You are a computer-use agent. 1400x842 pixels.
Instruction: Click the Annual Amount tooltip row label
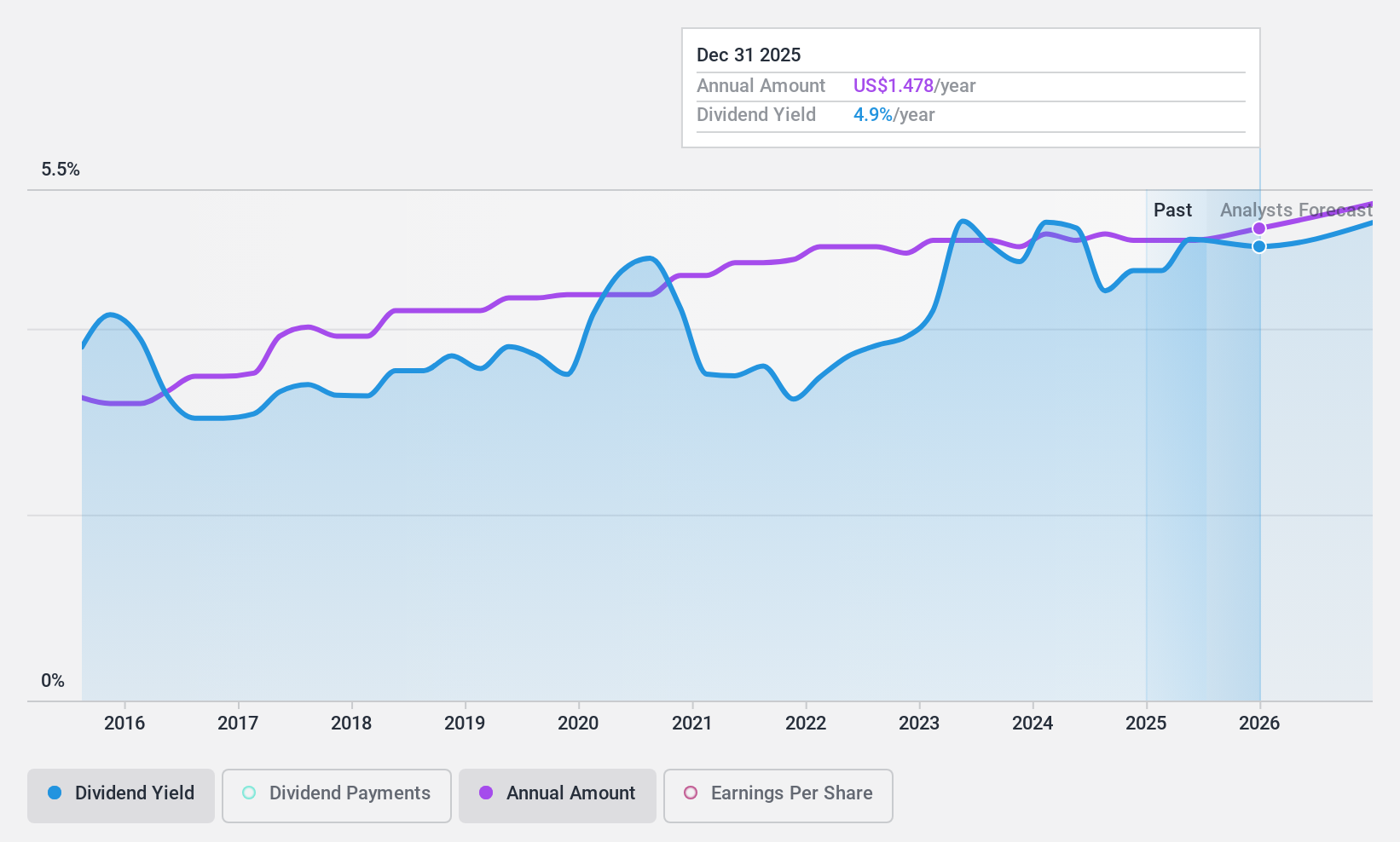click(761, 86)
